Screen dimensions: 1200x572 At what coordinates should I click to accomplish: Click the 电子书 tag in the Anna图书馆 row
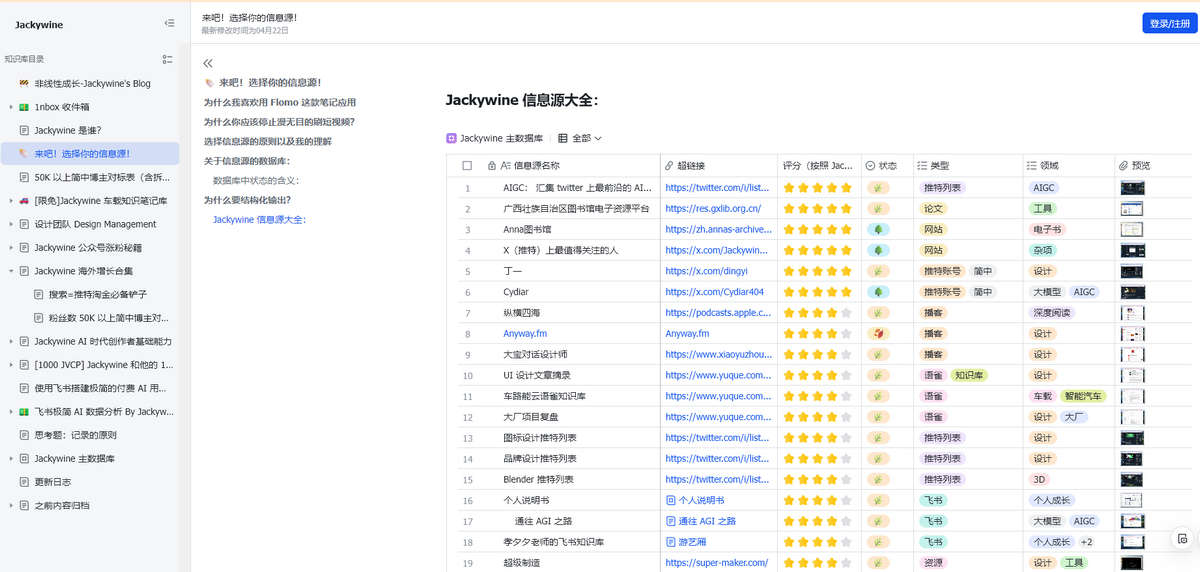tap(1047, 229)
